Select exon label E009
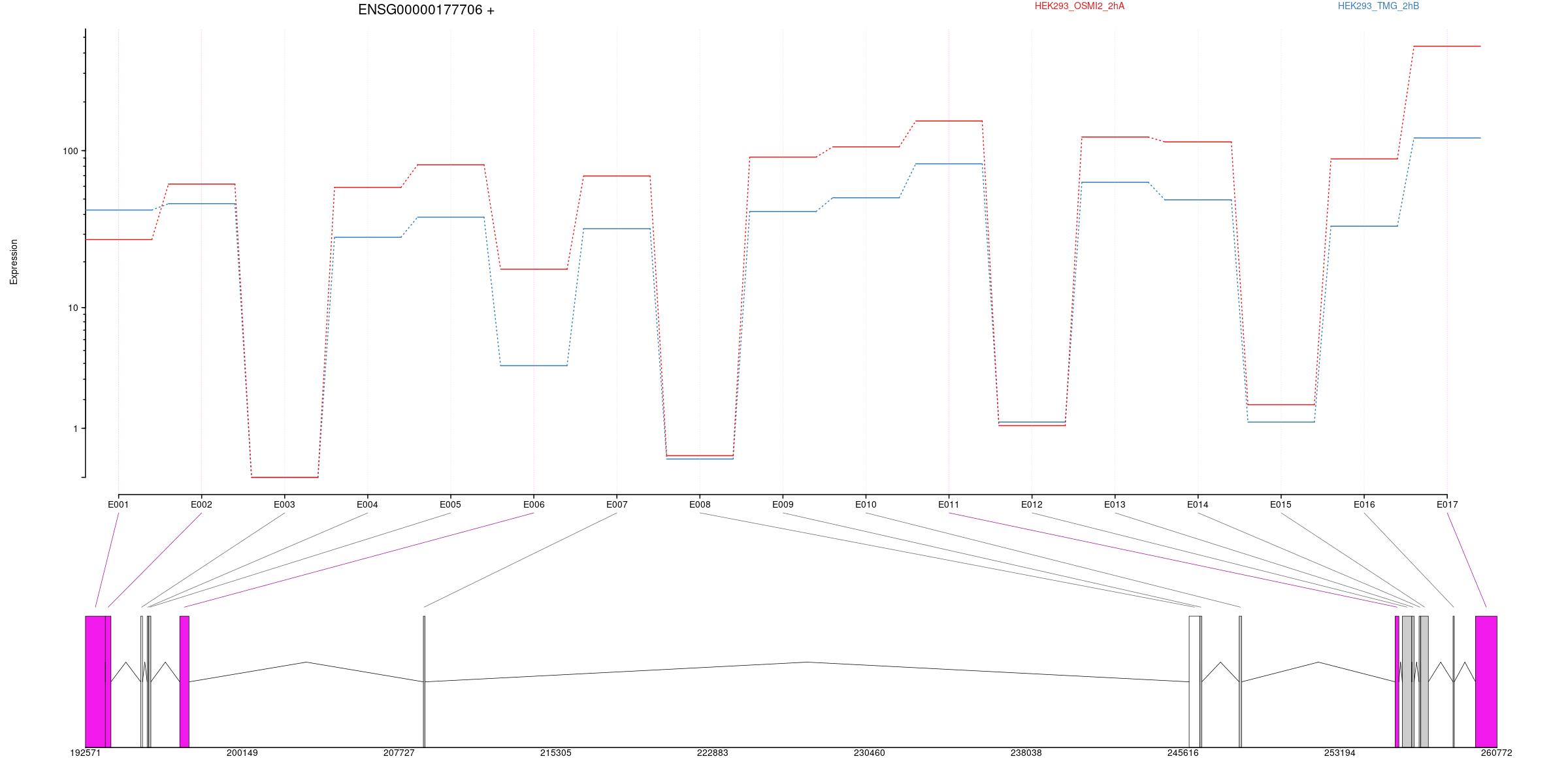 click(x=783, y=504)
